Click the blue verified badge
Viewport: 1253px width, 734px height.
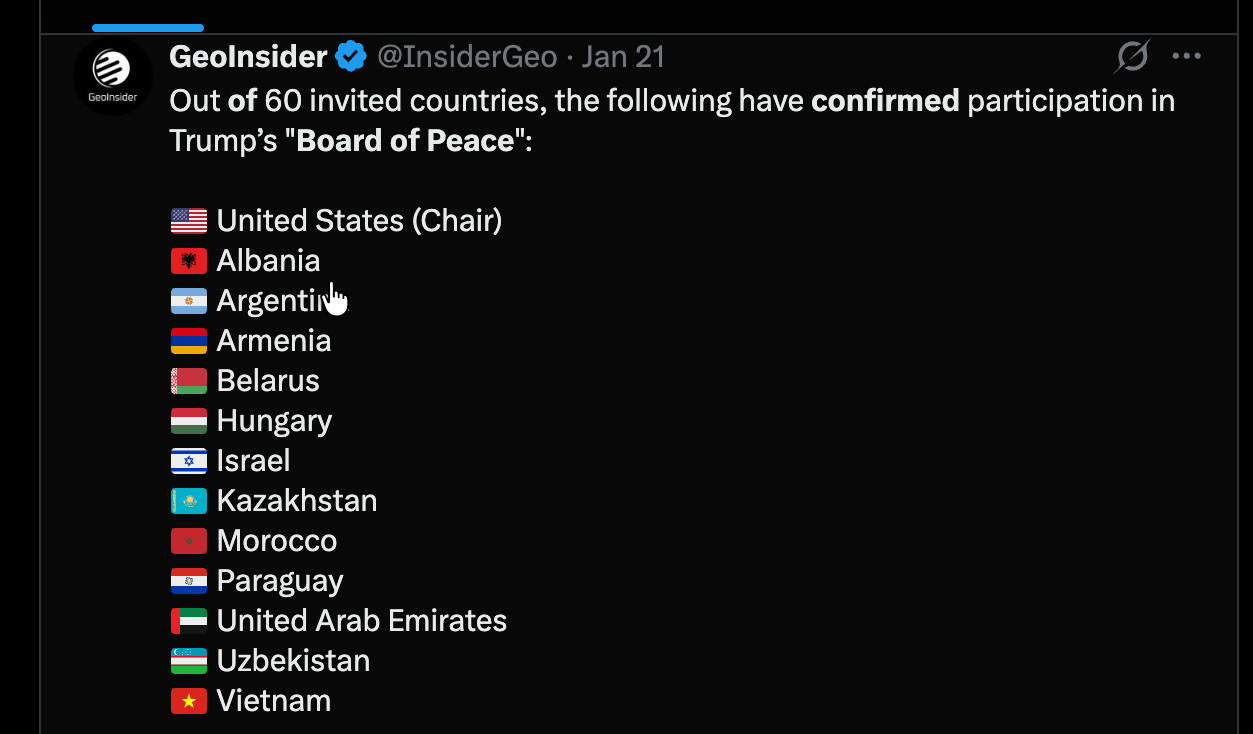[351, 57]
